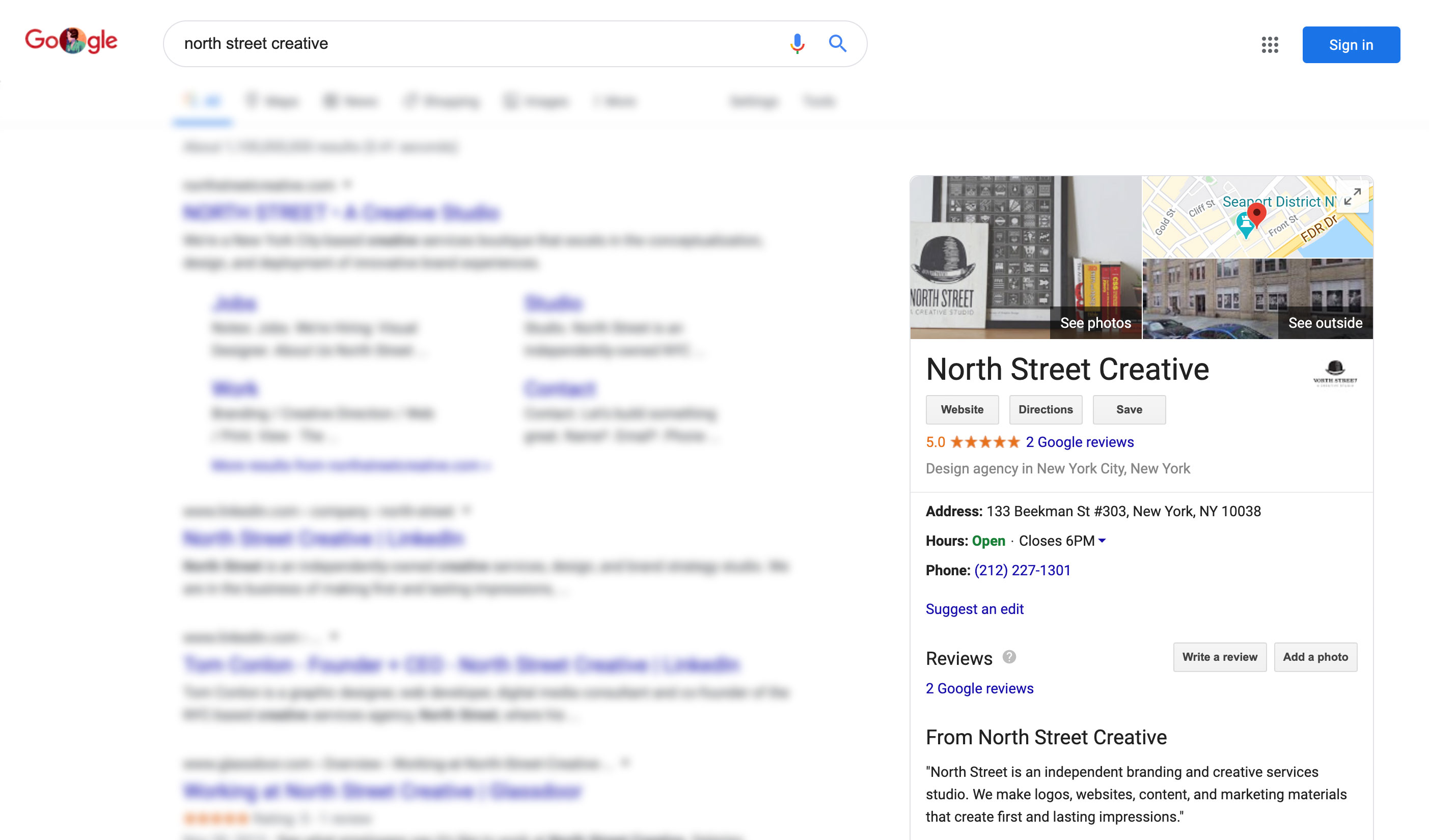
Task: Click the Google doodle logo
Action: [71, 41]
